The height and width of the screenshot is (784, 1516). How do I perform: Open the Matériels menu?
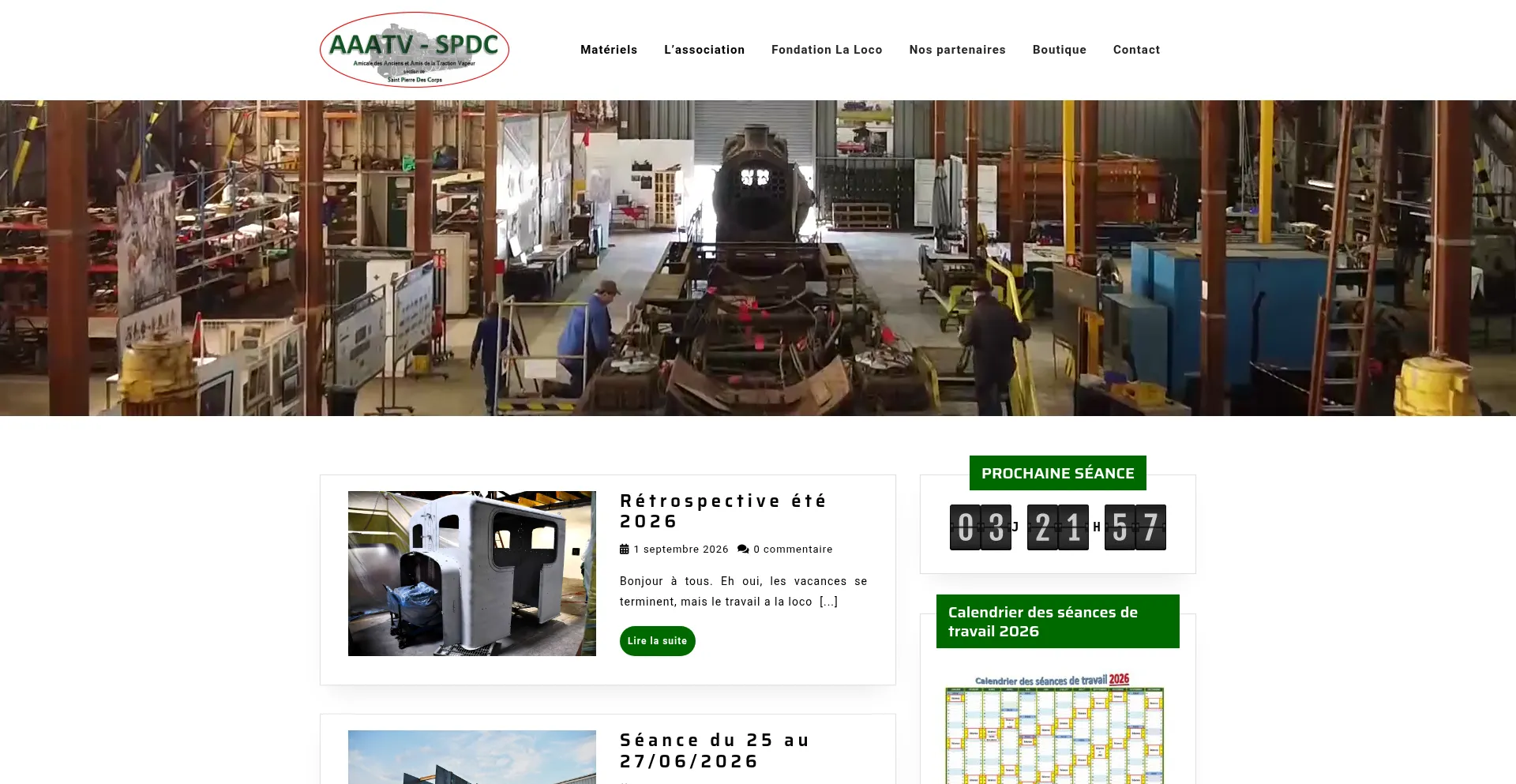pyautogui.click(x=609, y=50)
